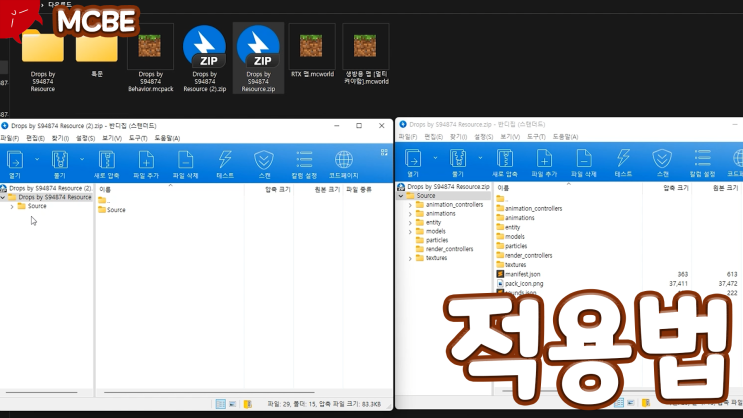Click horizontal scrollbar under the Resource (2).zip file list

pos(209,392)
